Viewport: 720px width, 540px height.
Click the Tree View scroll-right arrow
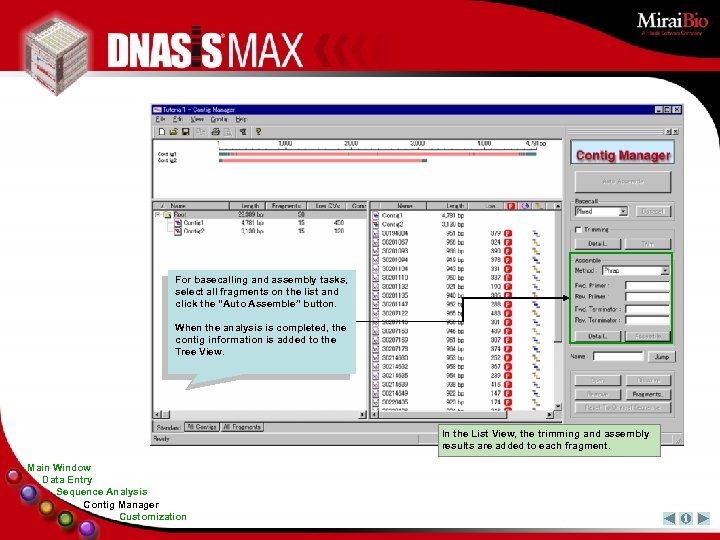click(362, 414)
